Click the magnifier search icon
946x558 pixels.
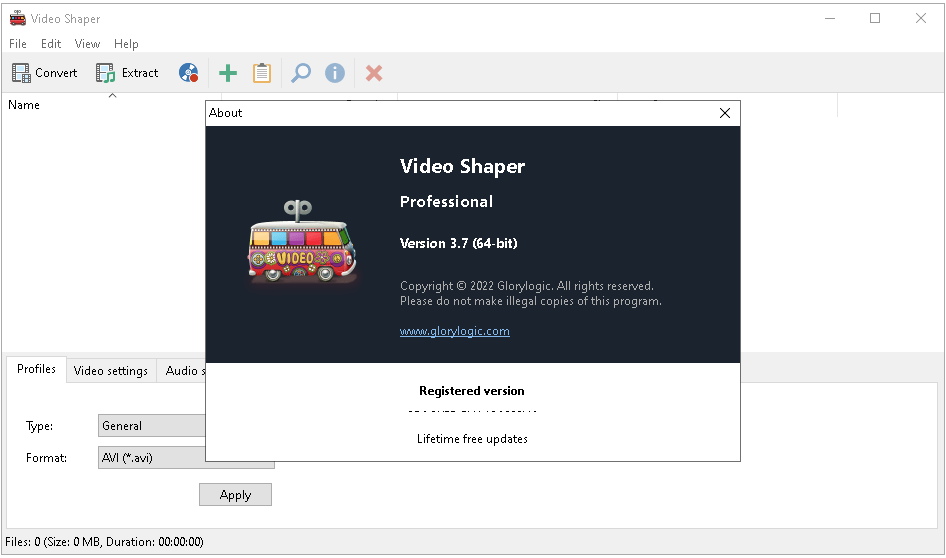click(300, 73)
